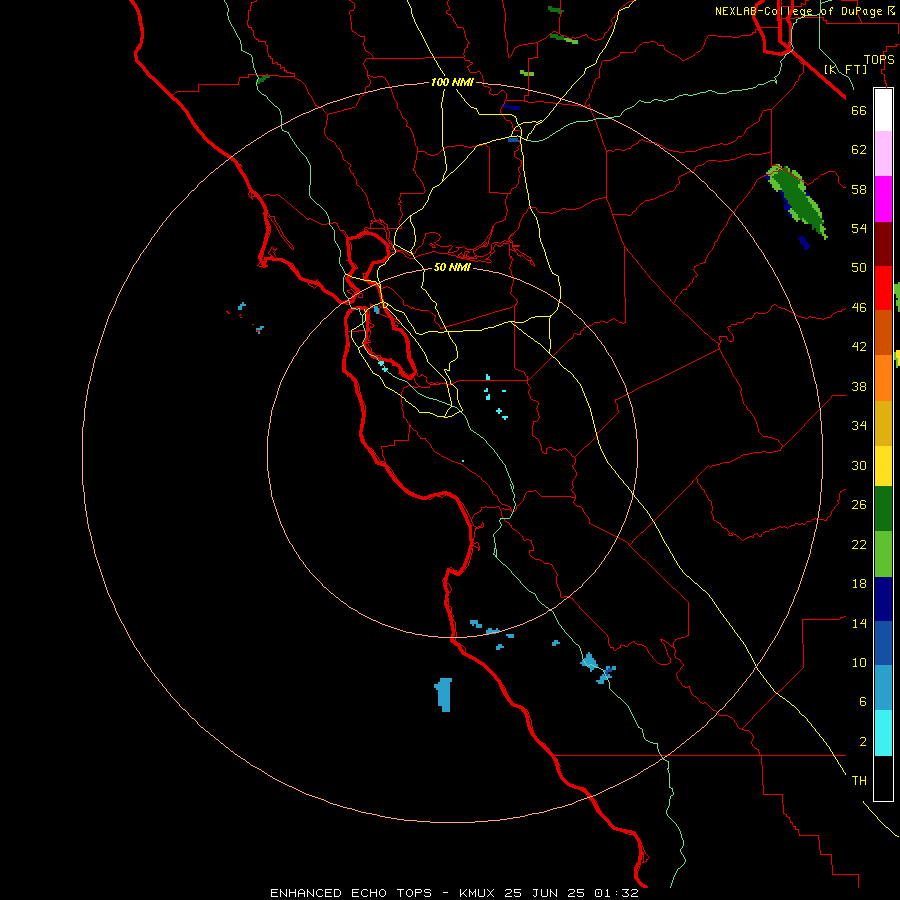Click the "[K FT]" units label
The height and width of the screenshot is (900, 900).
pyautogui.click(x=845, y=69)
